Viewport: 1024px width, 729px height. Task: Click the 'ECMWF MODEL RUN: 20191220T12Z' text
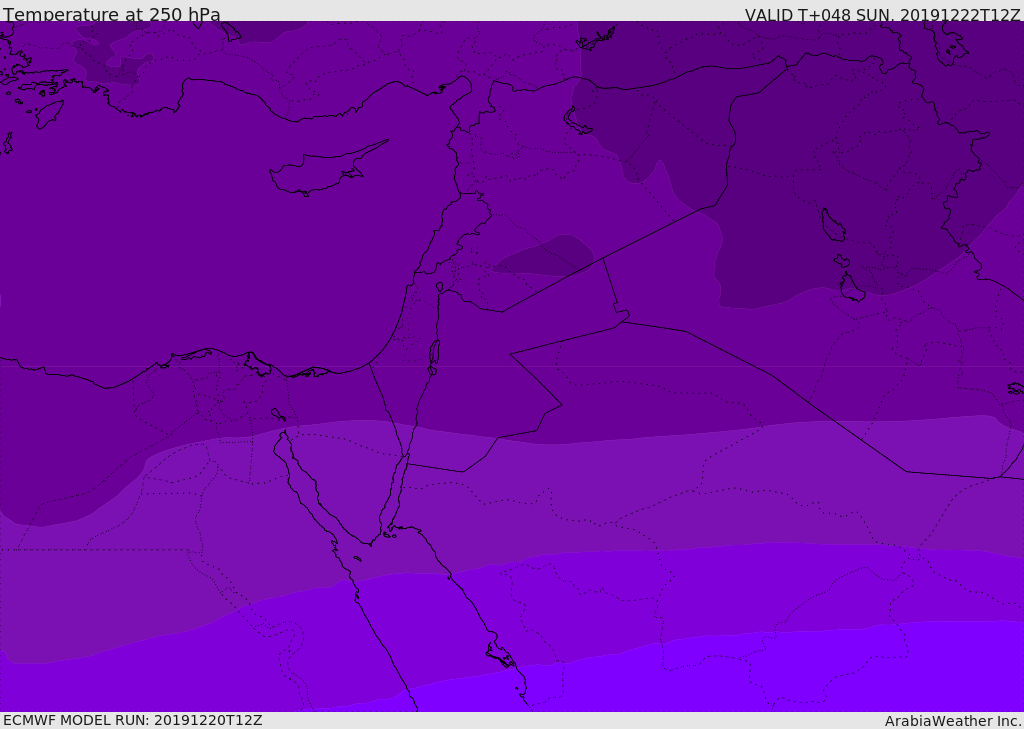[133, 720]
